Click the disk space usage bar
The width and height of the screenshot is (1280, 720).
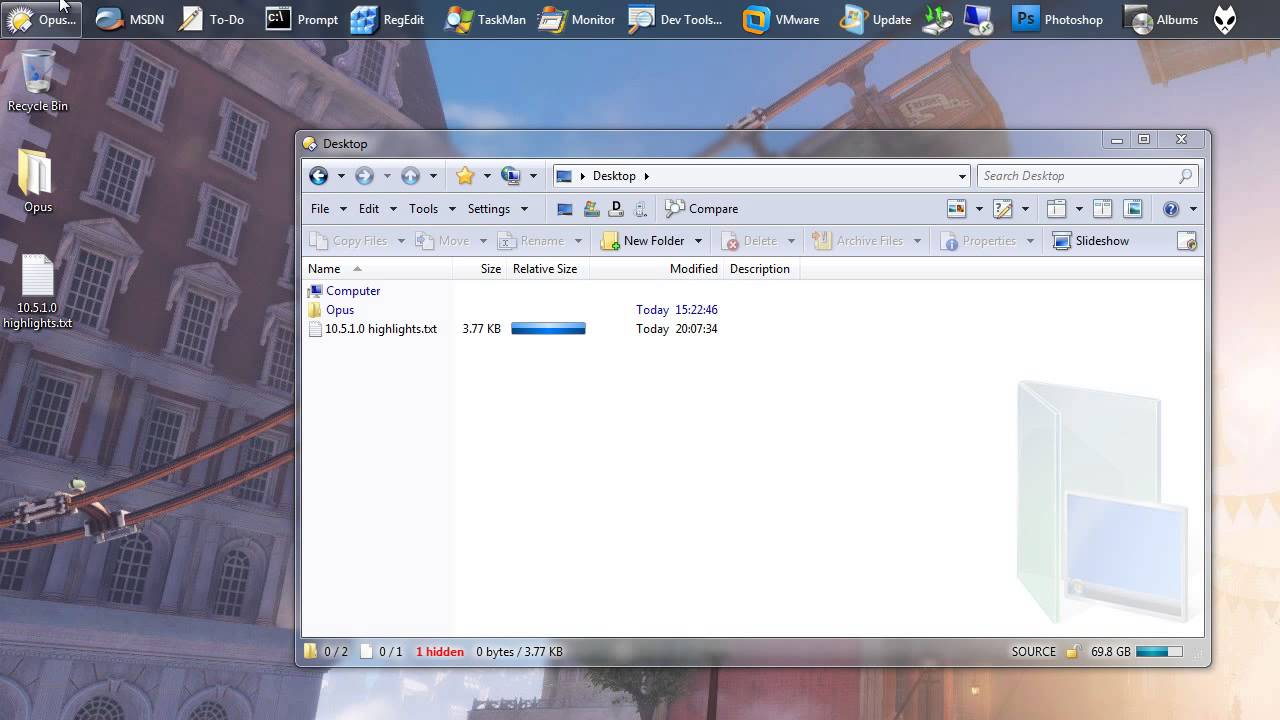tap(1159, 652)
